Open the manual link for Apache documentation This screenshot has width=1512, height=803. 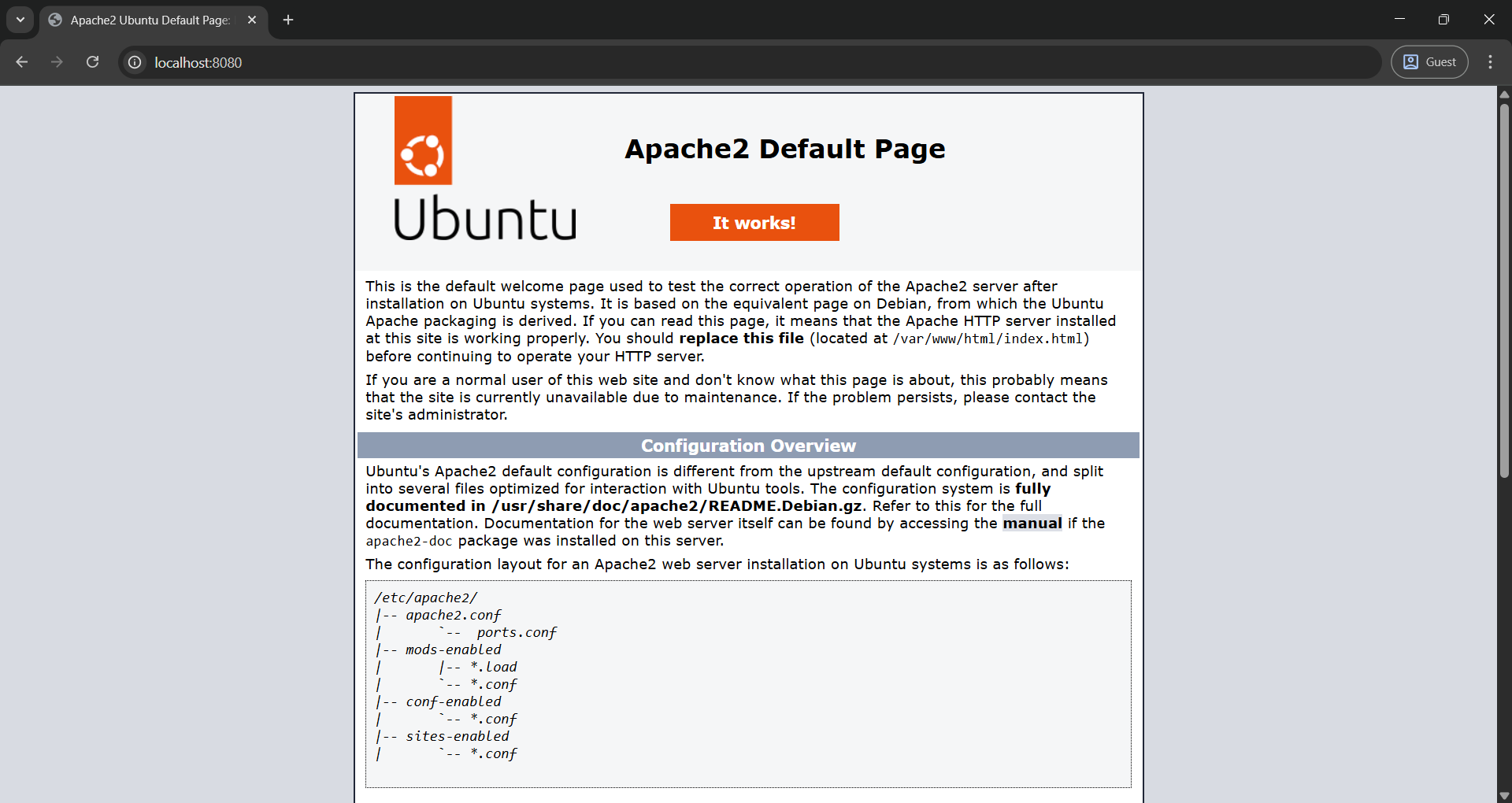1032,523
